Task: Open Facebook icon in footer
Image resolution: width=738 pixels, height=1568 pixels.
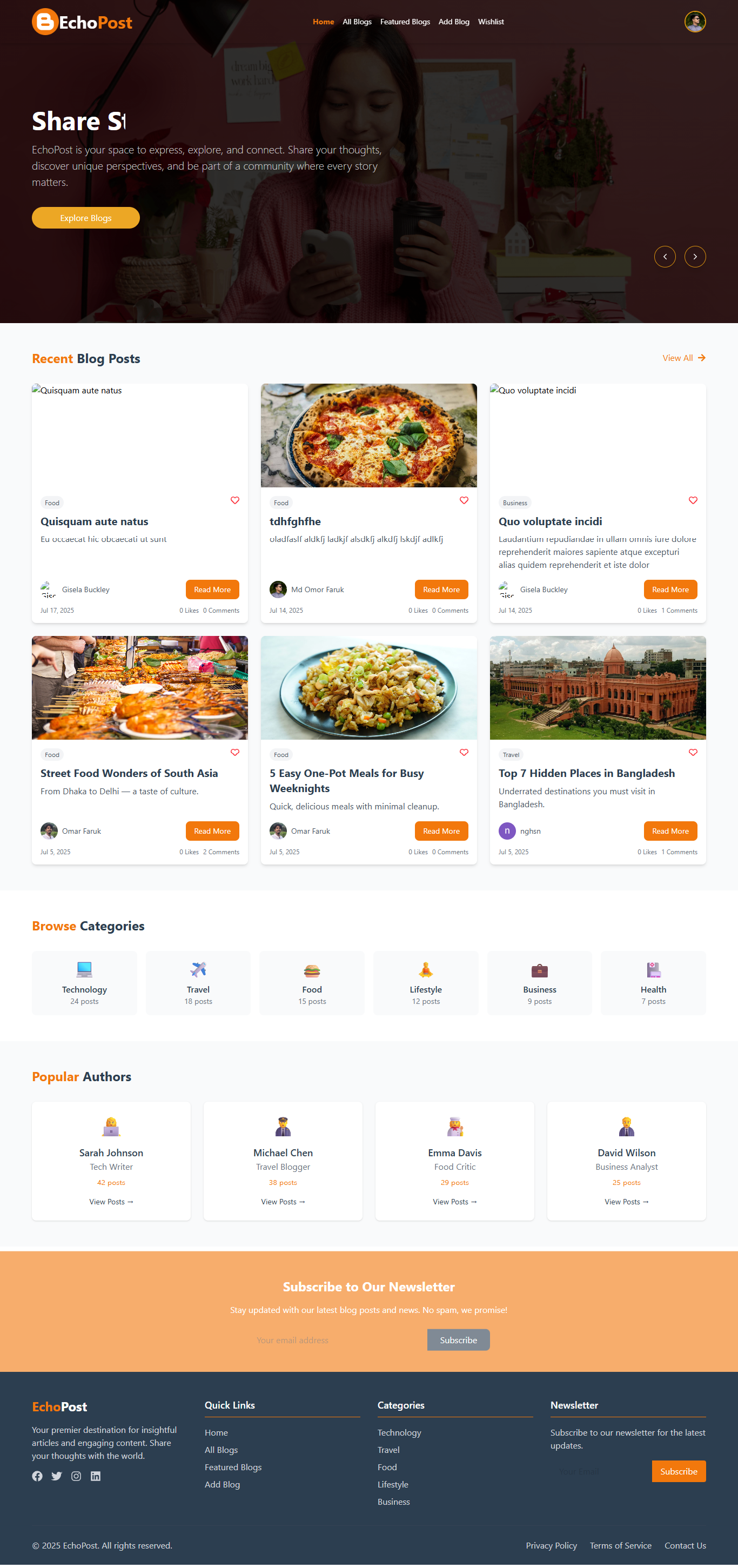Action: (38, 1476)
